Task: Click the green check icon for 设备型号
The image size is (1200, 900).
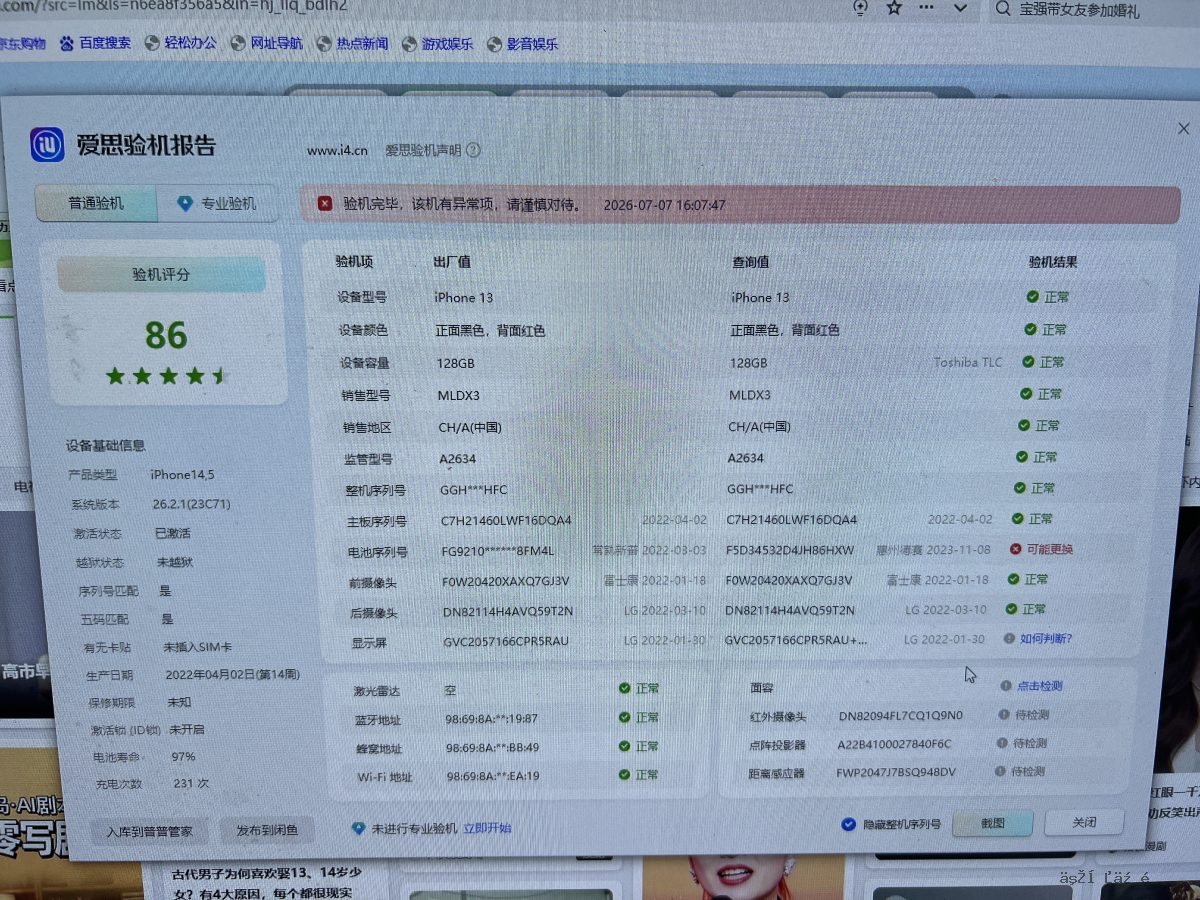Action: click(1032, 297)
